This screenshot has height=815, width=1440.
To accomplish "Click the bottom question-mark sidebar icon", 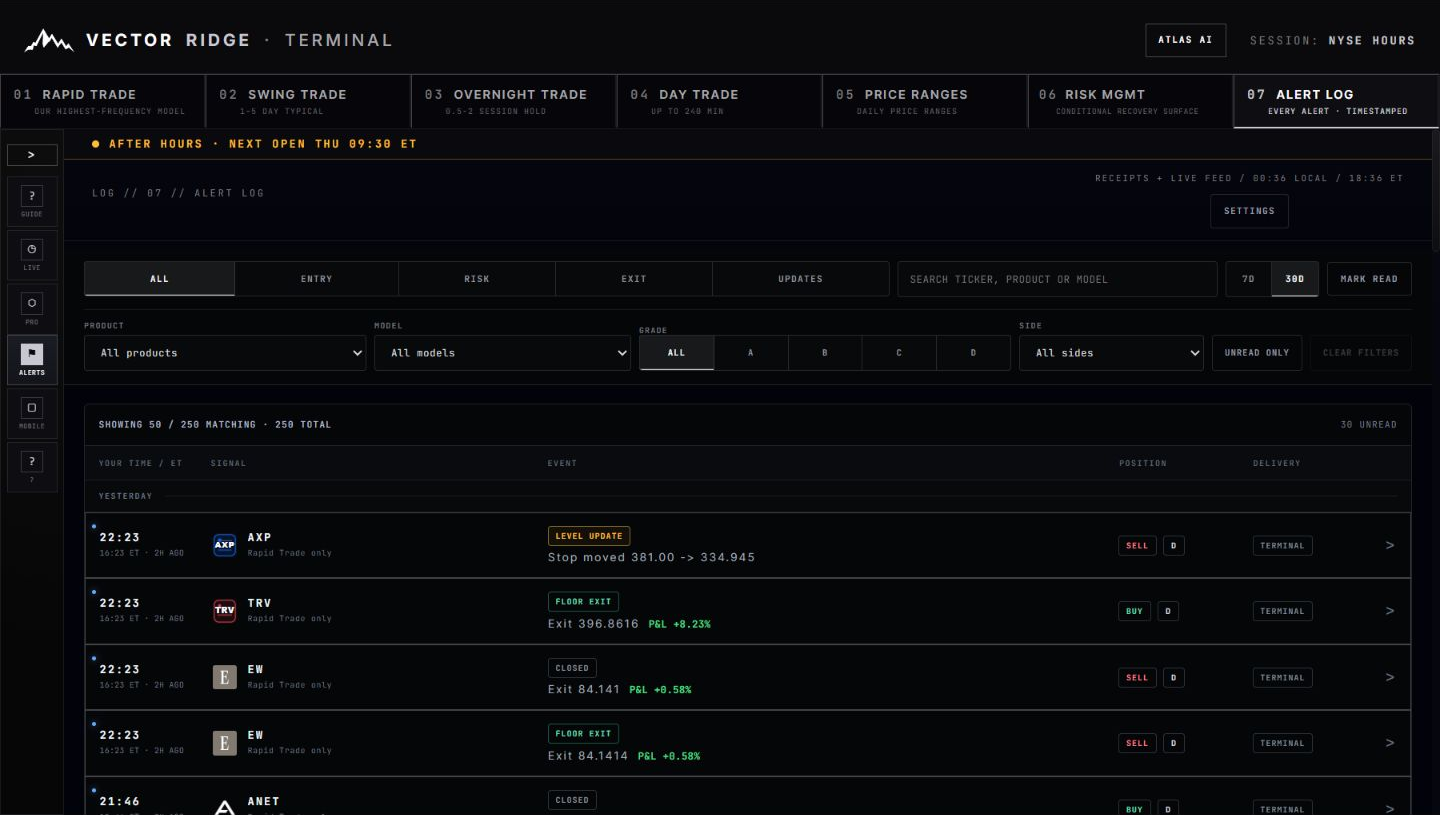I will coord(32,466).
